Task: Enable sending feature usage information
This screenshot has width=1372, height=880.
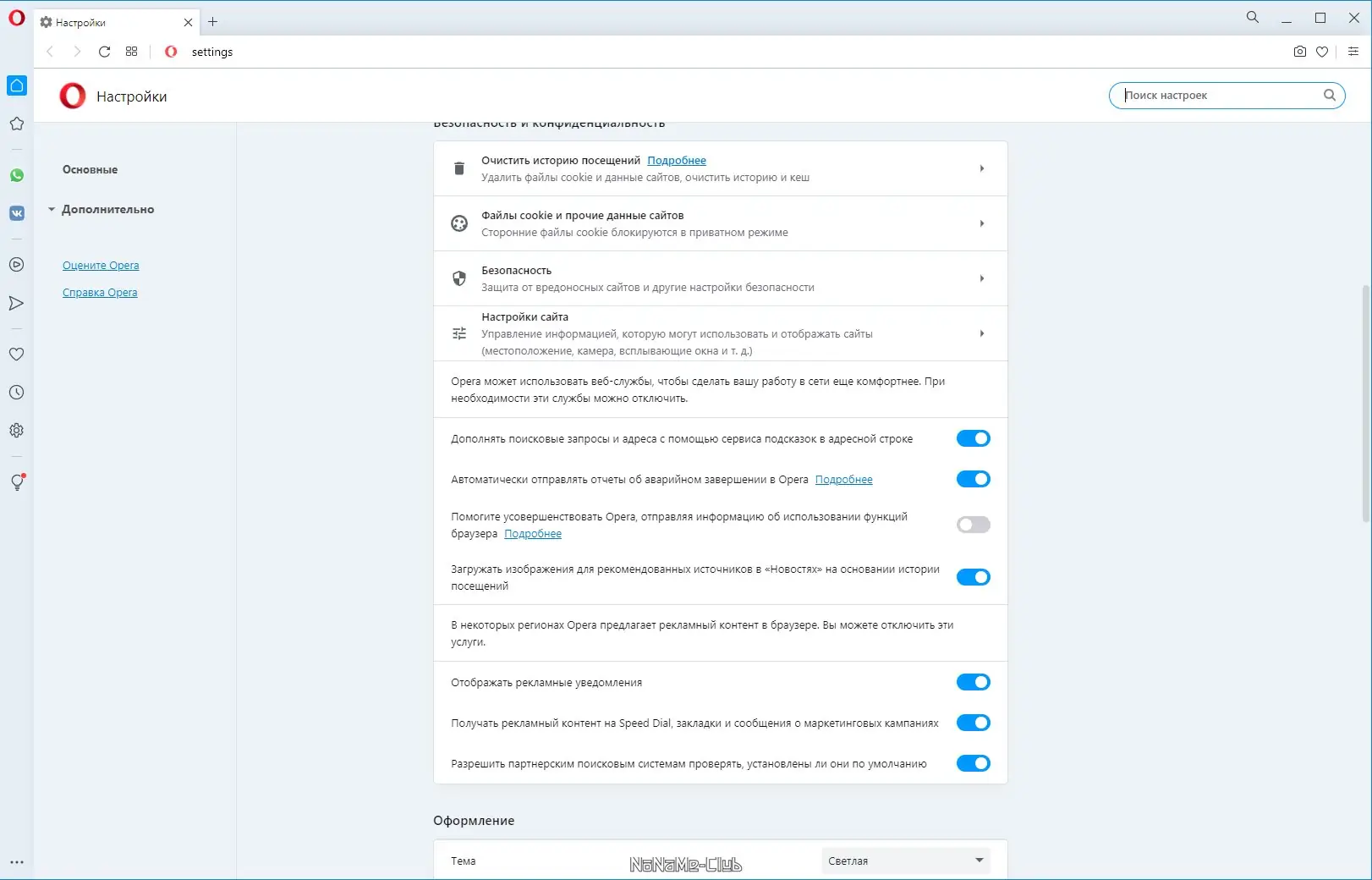Action: (x=974, y=525)
